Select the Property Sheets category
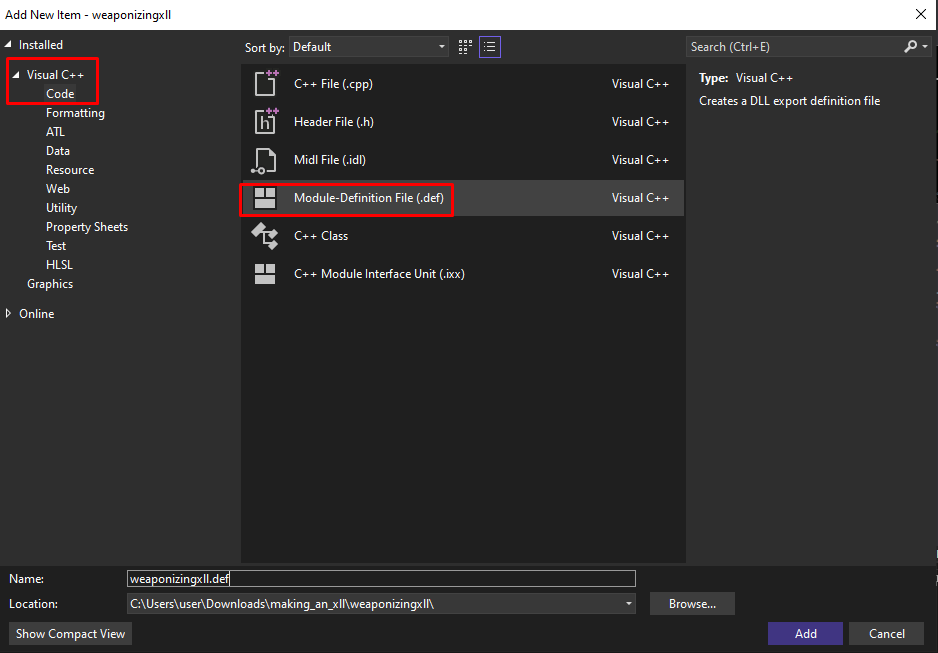 pyautogui.click(x=87, y=227)
